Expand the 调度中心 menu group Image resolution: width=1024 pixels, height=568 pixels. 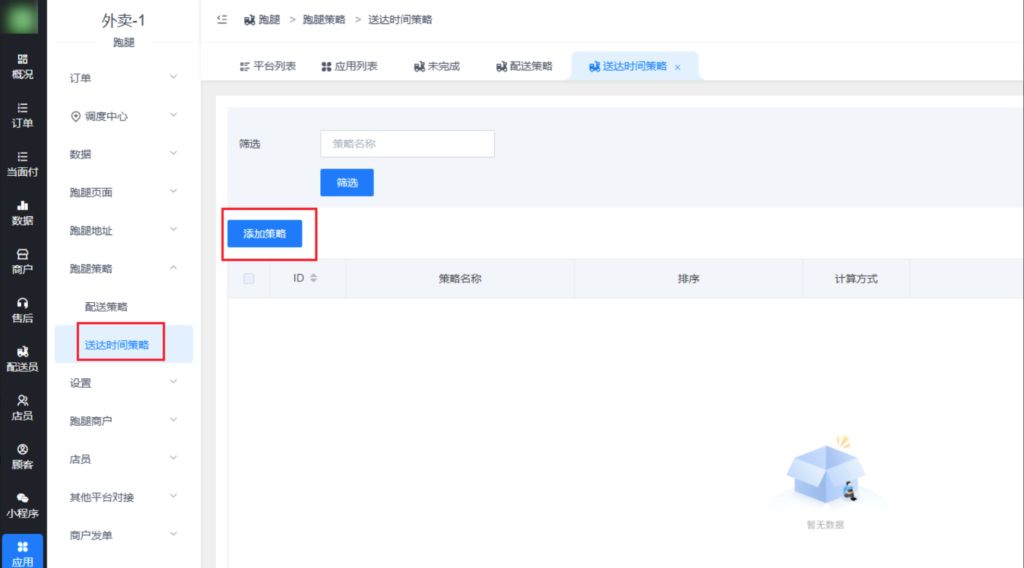123,116
